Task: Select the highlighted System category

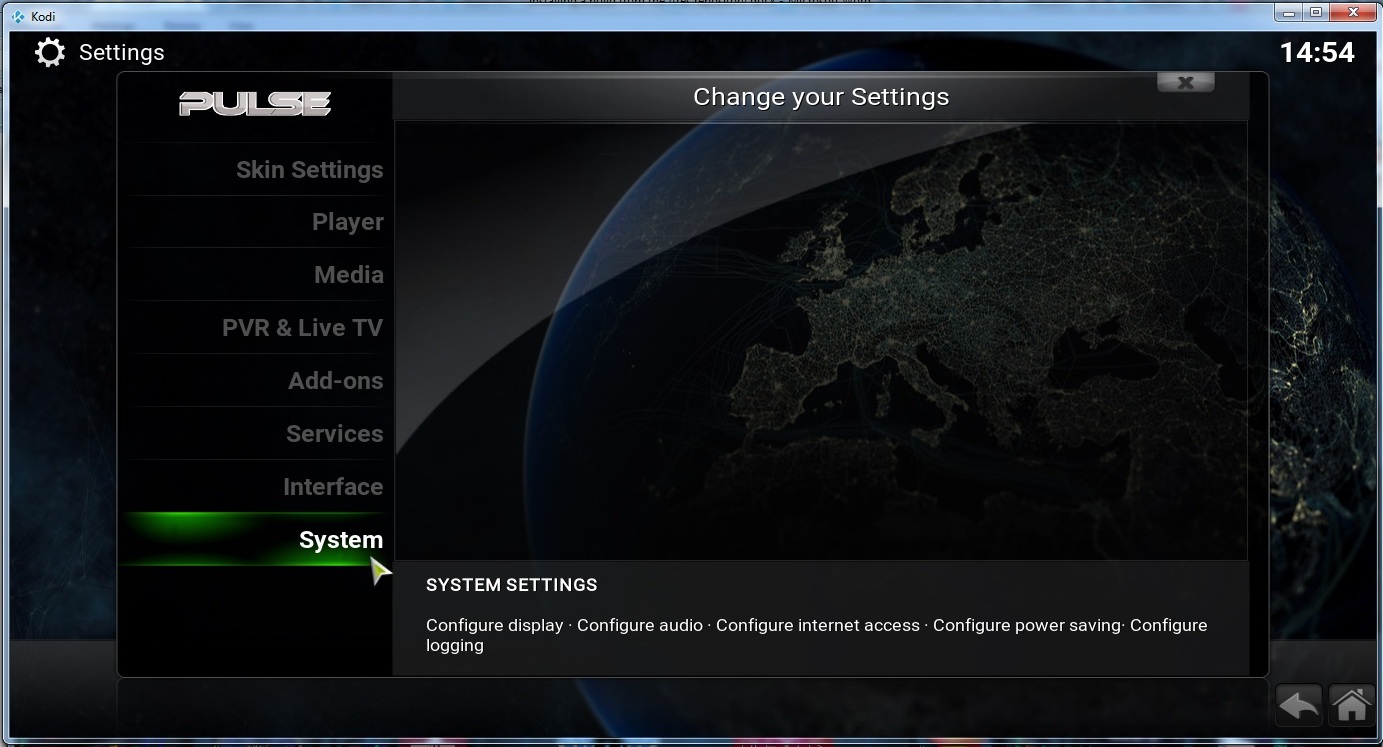Action: (257, 540)
